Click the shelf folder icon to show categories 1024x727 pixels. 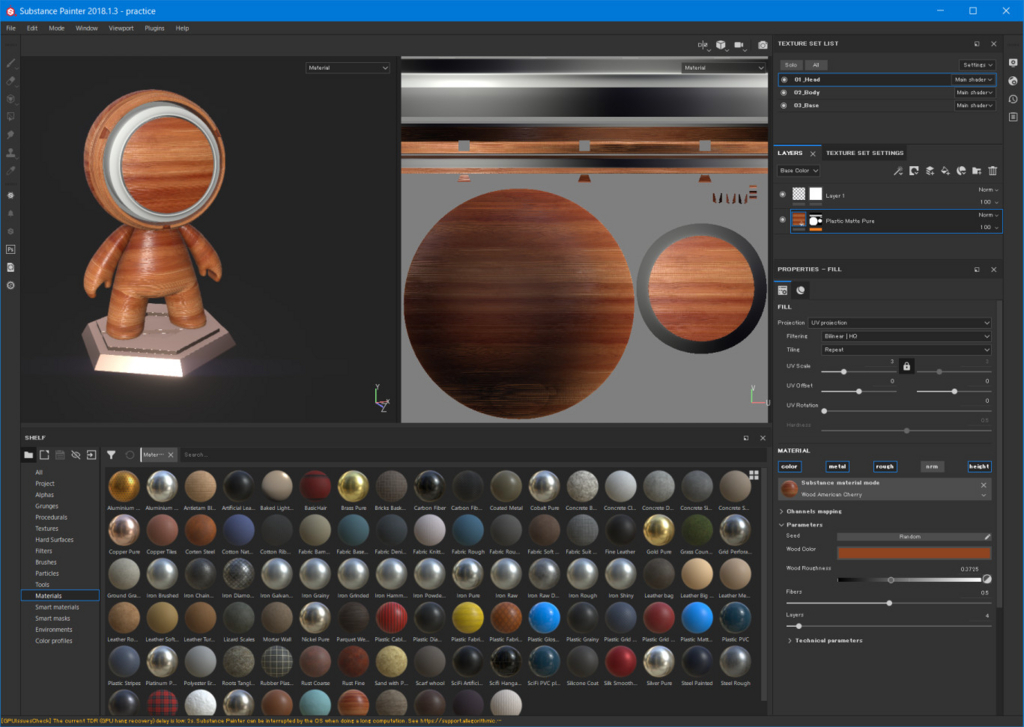click(x=29, y=455)
